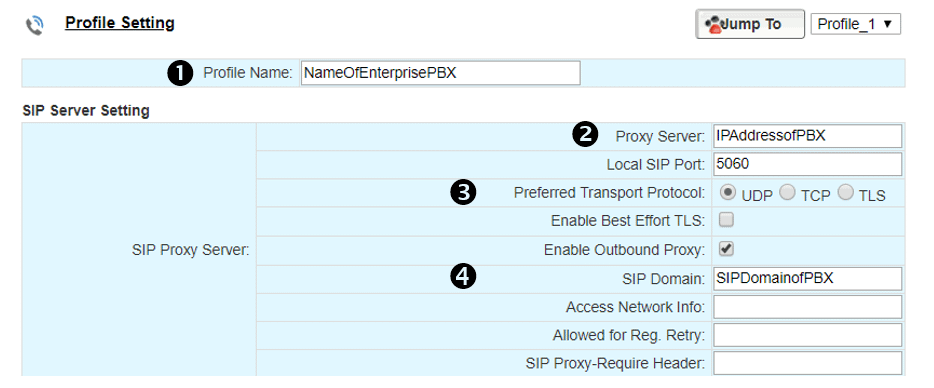Open the Profile Setting heading link

point(120,23)
